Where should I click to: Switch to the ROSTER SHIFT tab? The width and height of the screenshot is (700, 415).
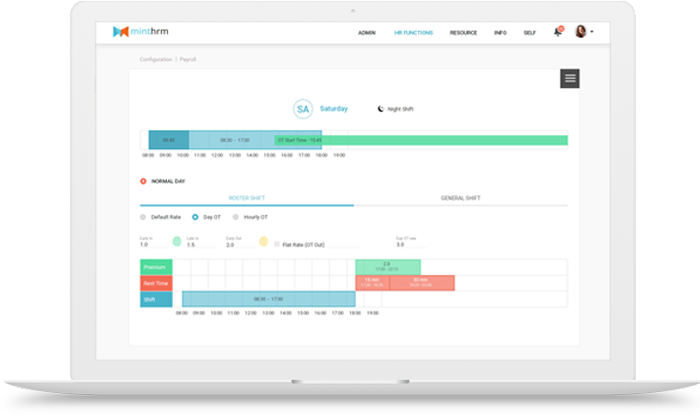click(247, 198)
